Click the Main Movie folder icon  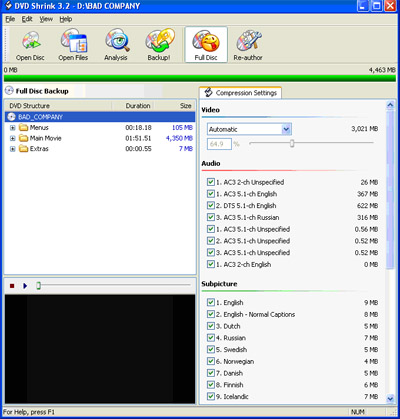[23, 138]
